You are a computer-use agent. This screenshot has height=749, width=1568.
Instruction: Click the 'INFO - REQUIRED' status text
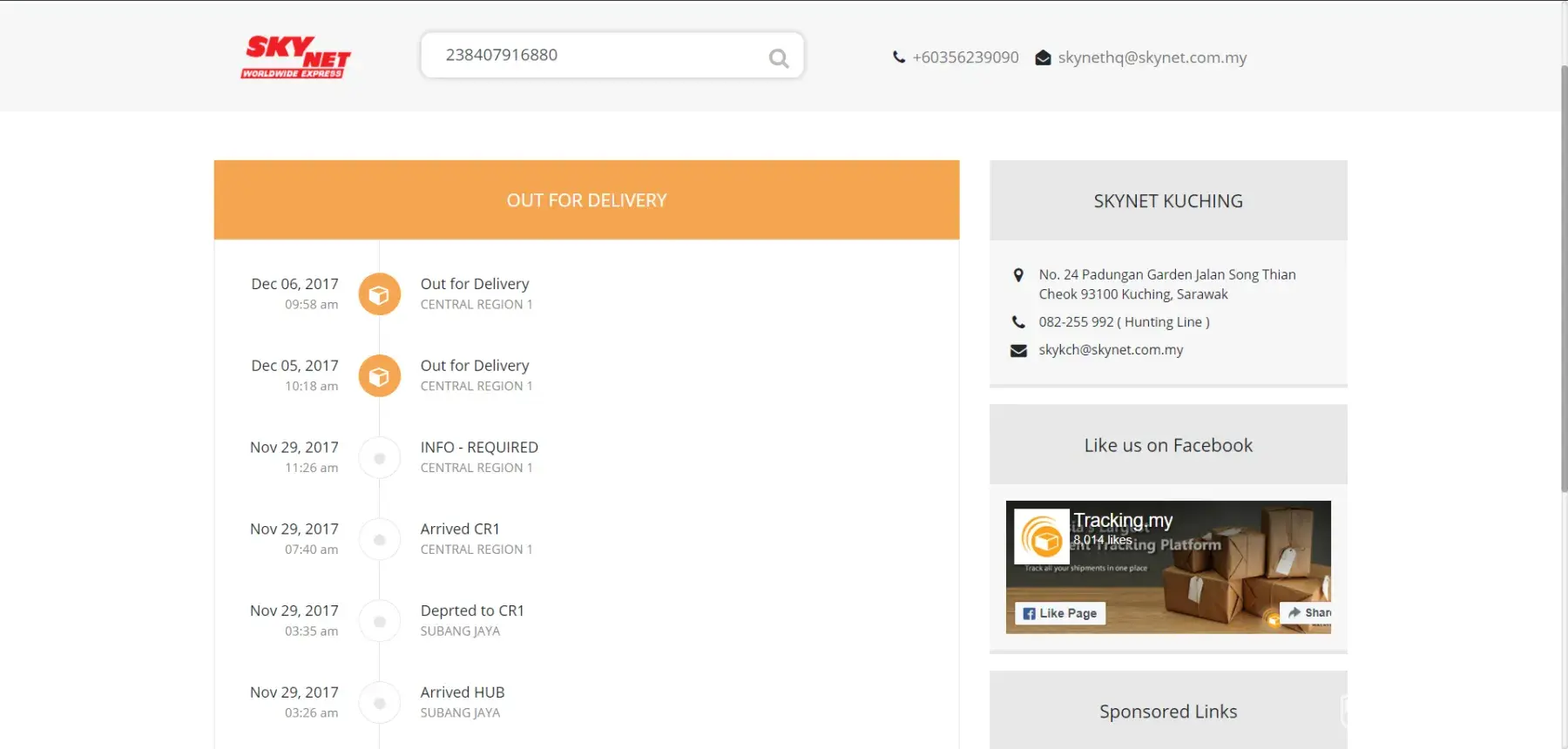tap(479, 448)
